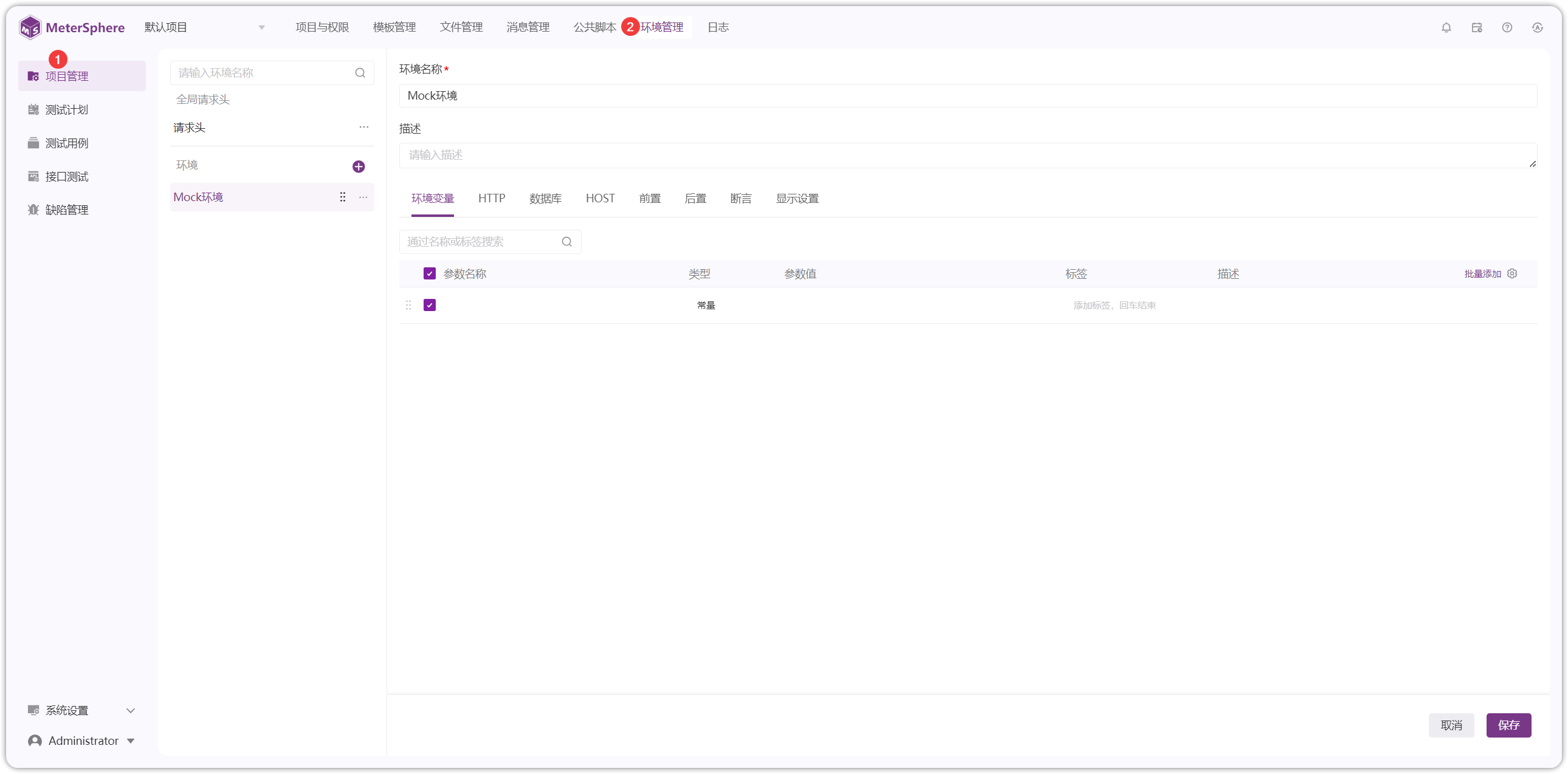Viewport: 1568px width, 774px height.
Task: Open the more options dots for Mock环境
Action: click(363, 197)
